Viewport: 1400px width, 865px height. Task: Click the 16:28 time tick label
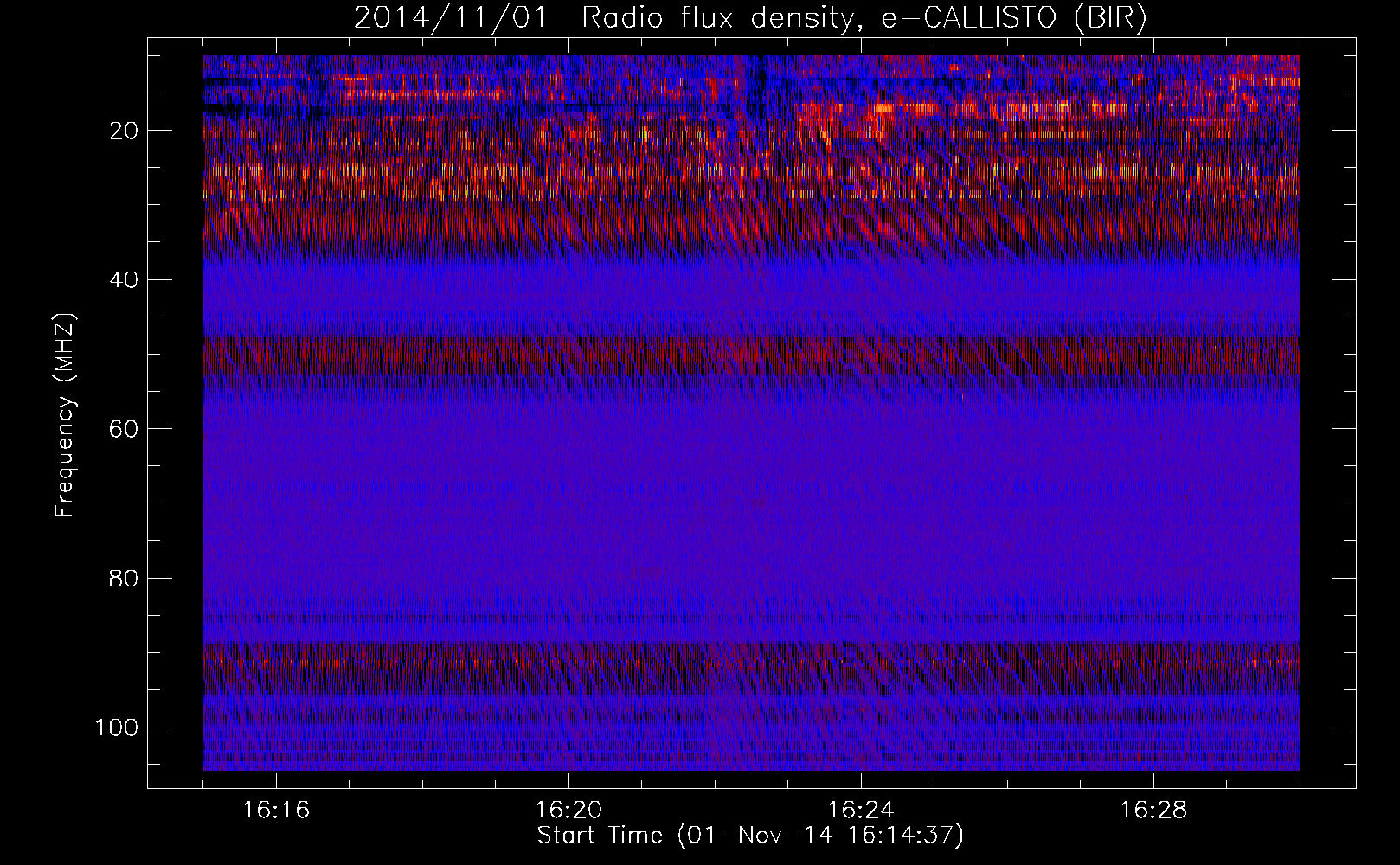1153,811
